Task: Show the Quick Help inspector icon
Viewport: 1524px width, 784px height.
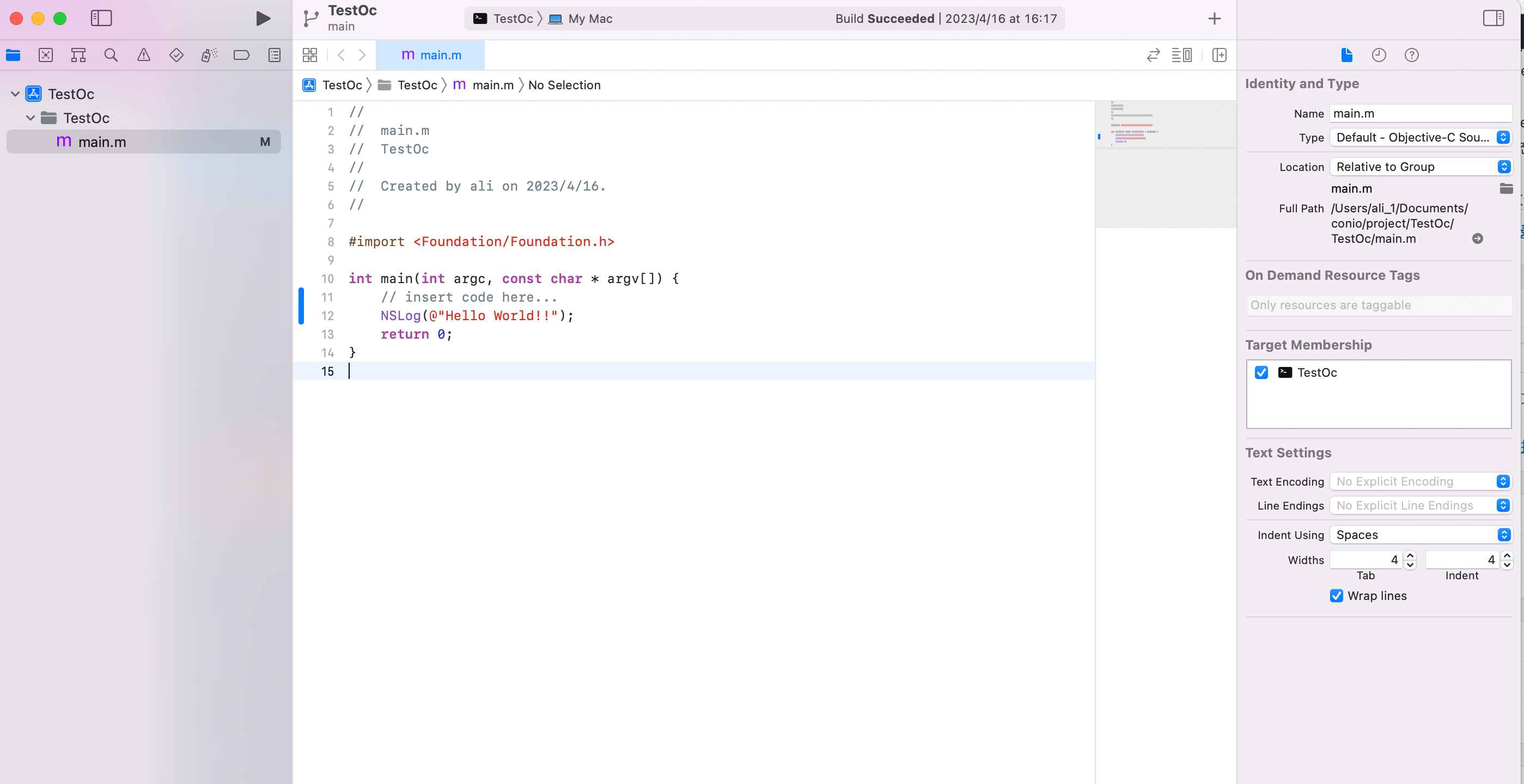Action: 1412,55
